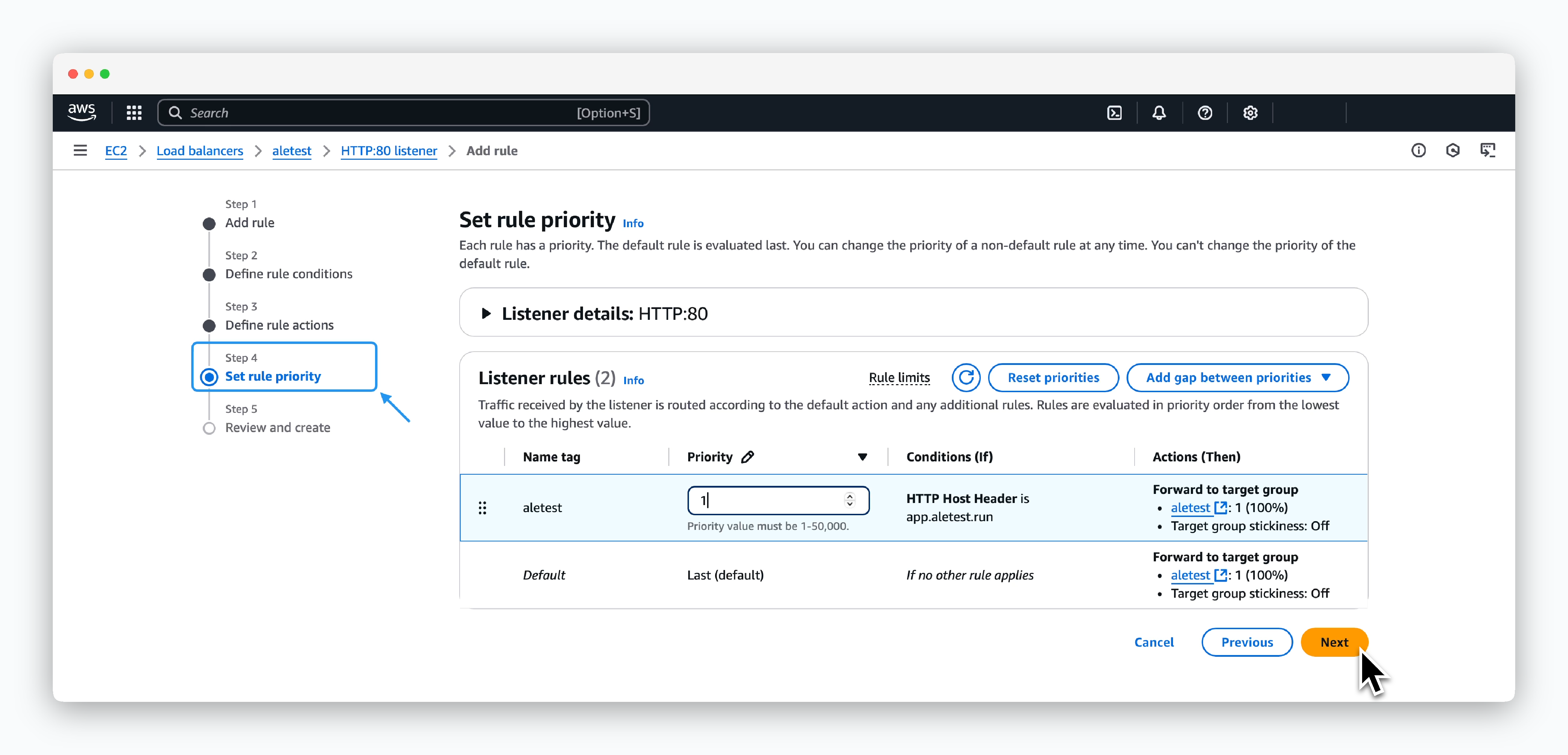Select Step 5 Review and create

(278, 427)
